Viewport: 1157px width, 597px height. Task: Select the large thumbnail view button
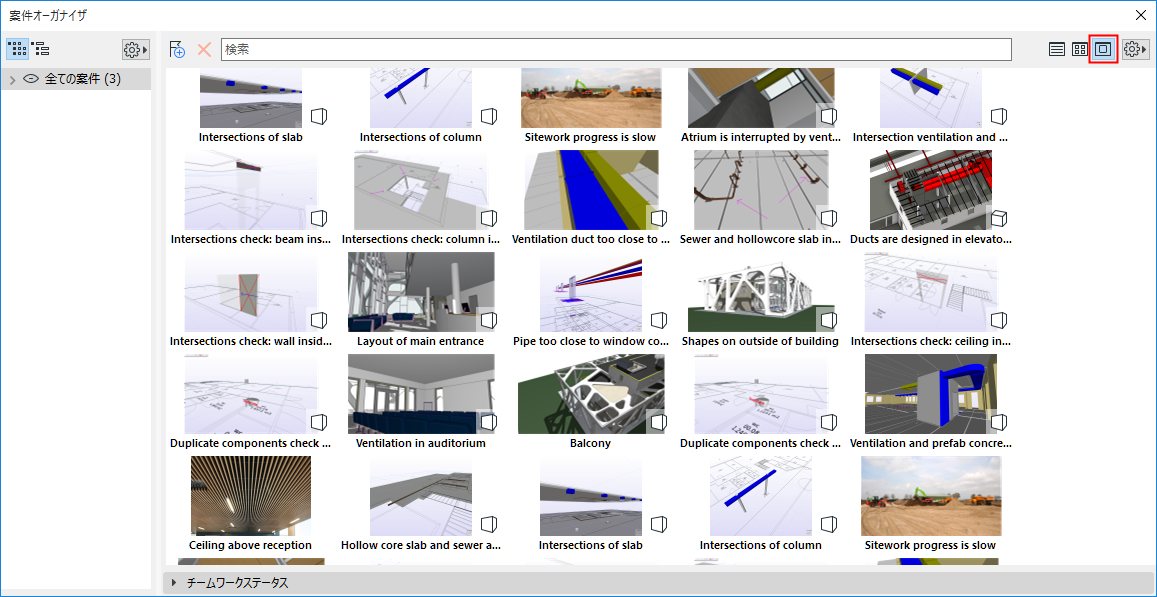point(1103,49)
